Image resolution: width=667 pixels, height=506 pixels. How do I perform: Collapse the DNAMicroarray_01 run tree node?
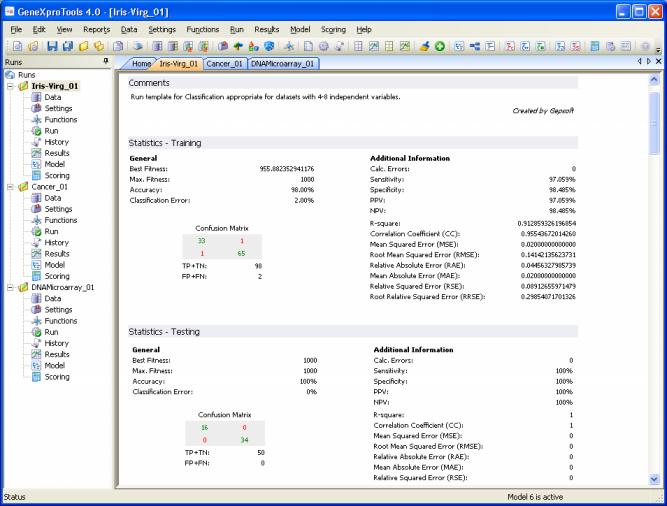pyautogui.click(x=10, y=287)
